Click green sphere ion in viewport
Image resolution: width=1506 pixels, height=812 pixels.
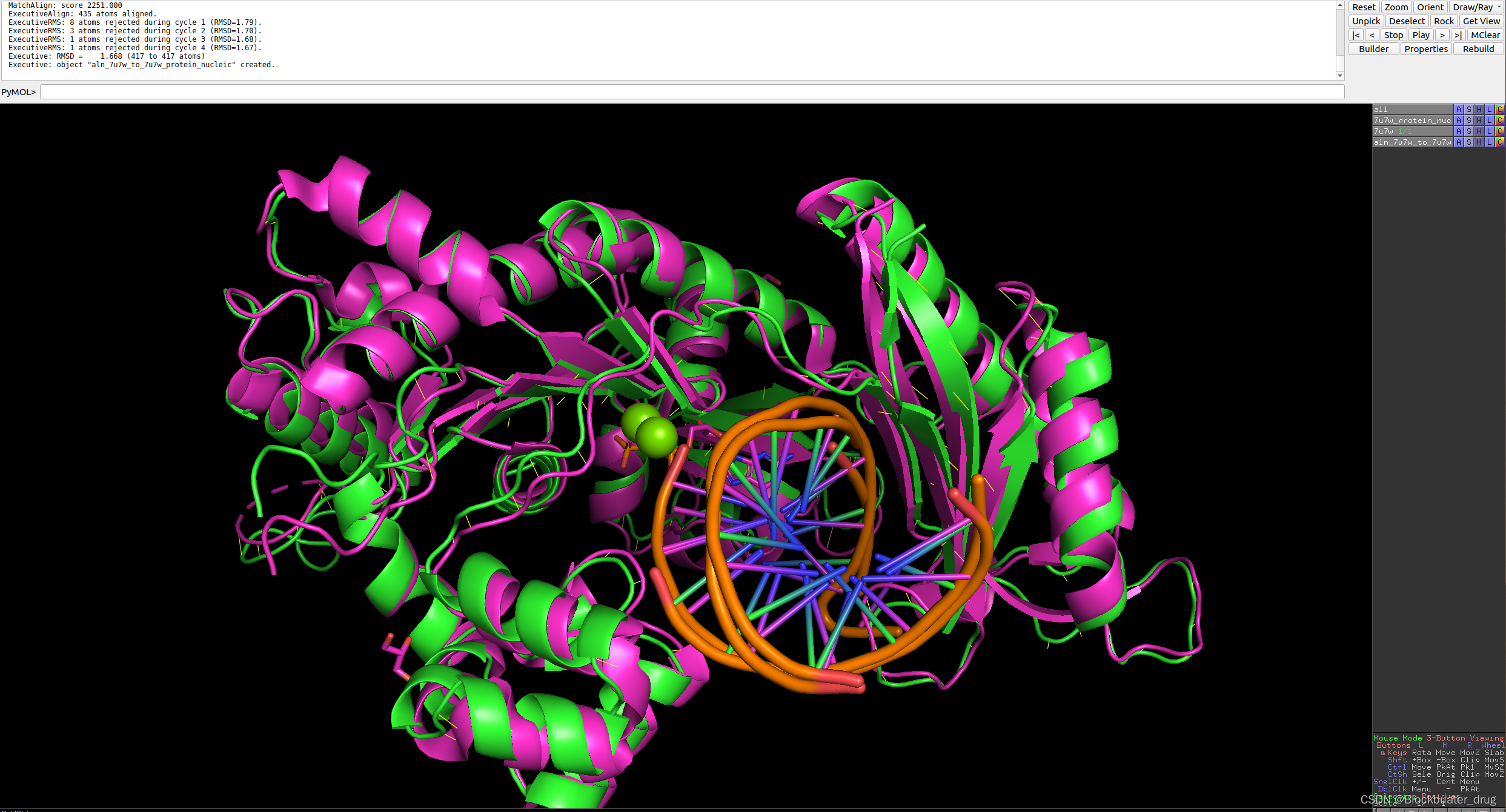[x=655, y=436]
